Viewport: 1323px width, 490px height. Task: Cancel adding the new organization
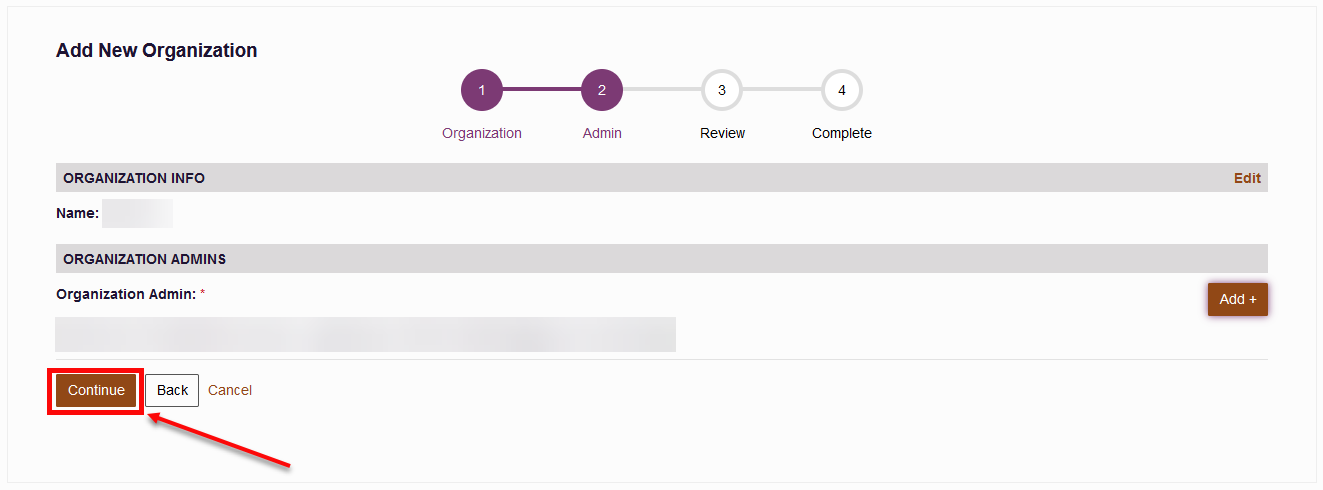pyautogui.click(x=230, y=390)
